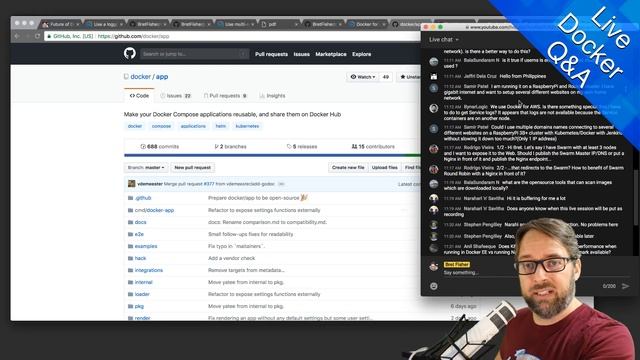Open the Code tab
This screenshot has width=640, height=360.
coord(139,96)
